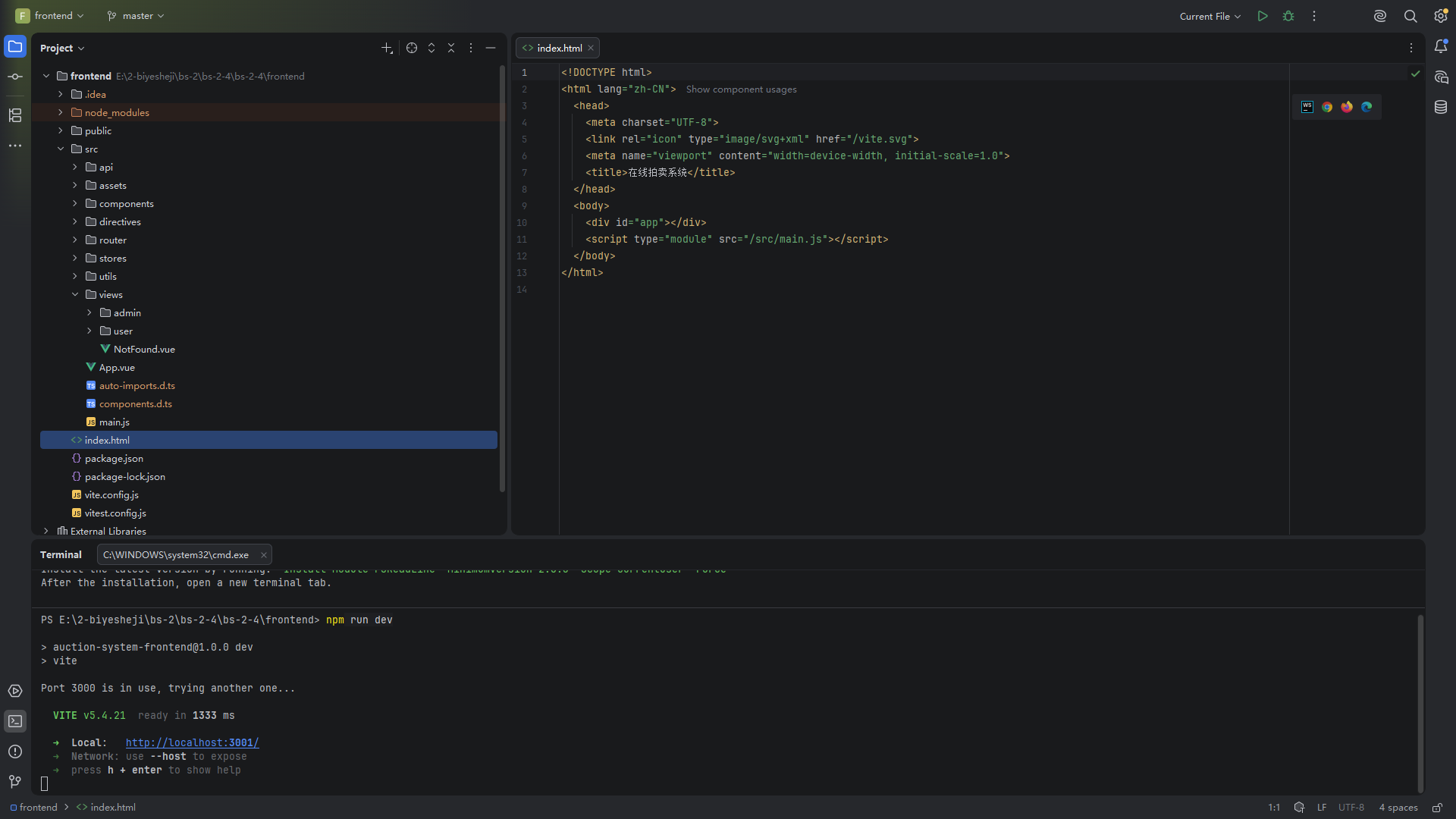Switch to the index.html editor tab
The image size is (1456, 819).
tap(558, 48)
